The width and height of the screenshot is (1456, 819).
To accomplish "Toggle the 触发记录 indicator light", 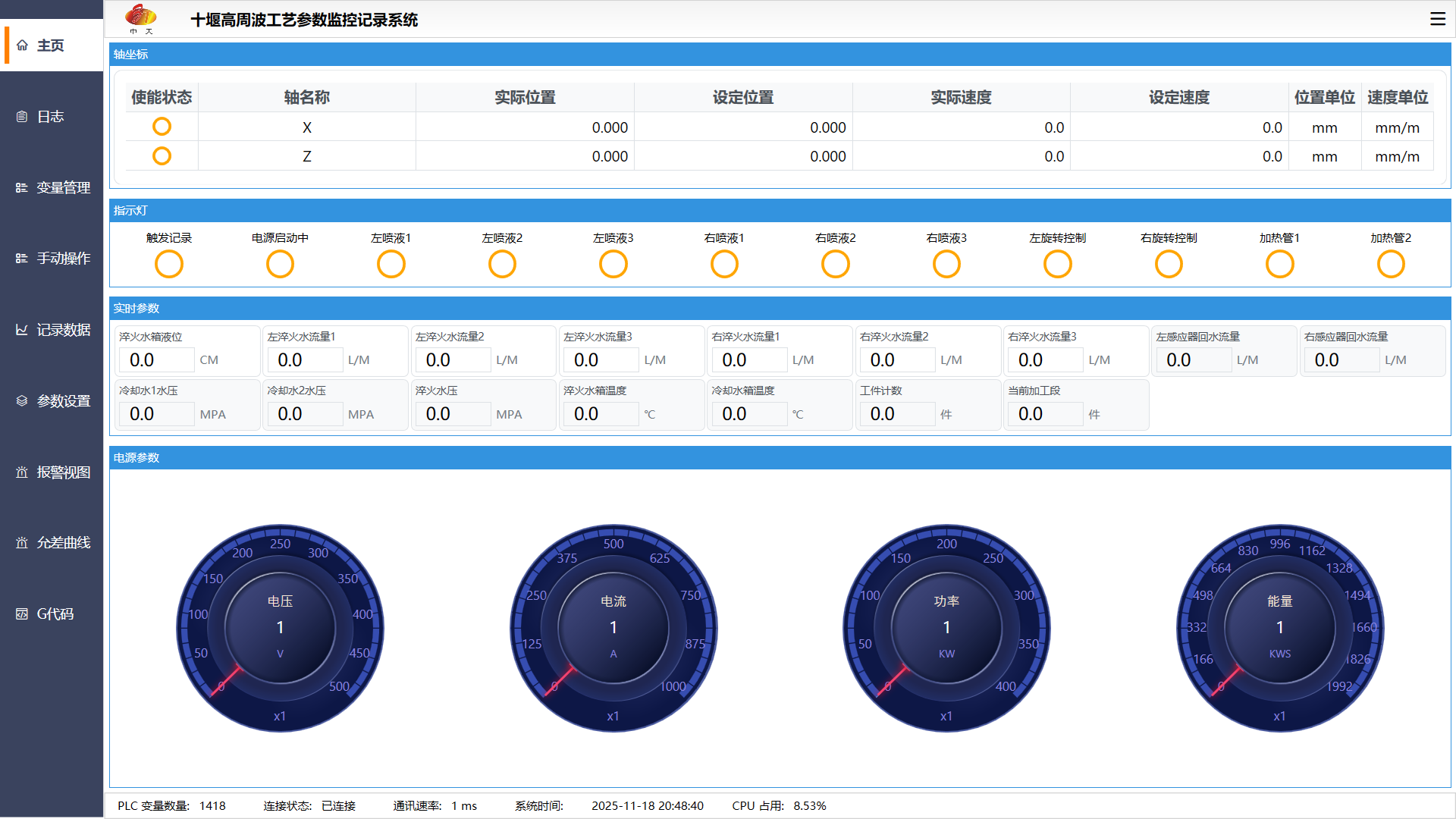I will coord(169,265).
